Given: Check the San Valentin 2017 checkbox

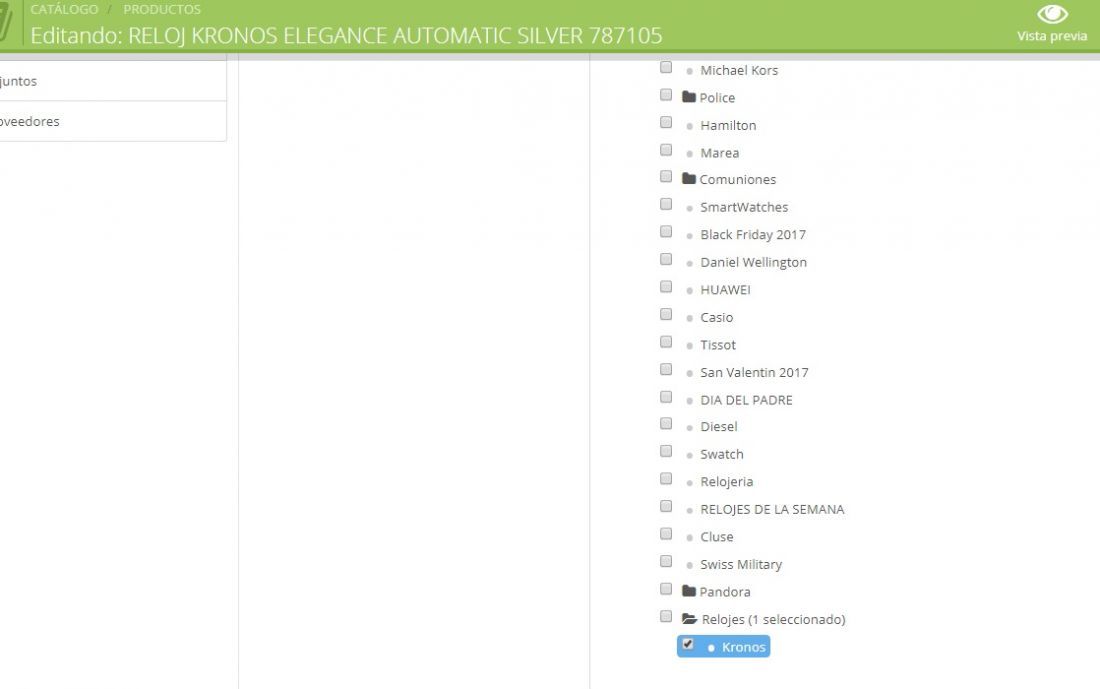Looking at the screenshot, I should (x=666, y=370).
